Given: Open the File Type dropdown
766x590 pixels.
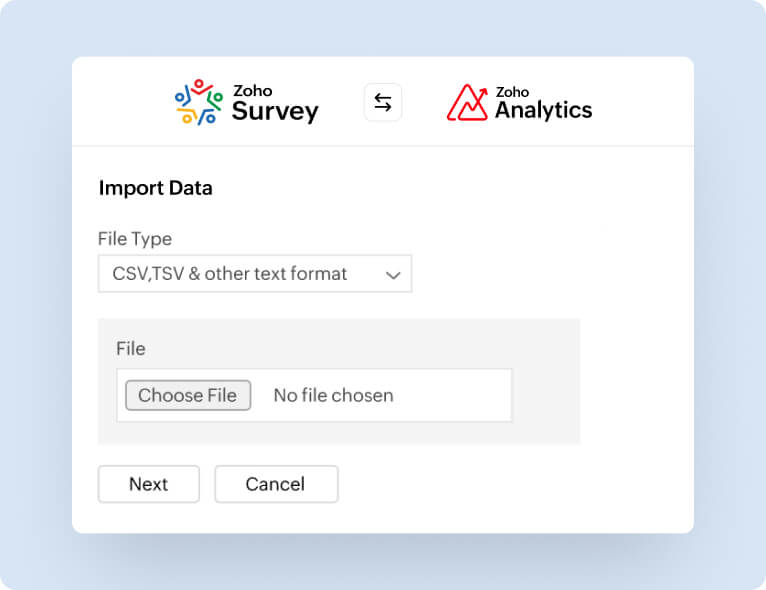Looking at the screenshot, I should tap(254, 274).
